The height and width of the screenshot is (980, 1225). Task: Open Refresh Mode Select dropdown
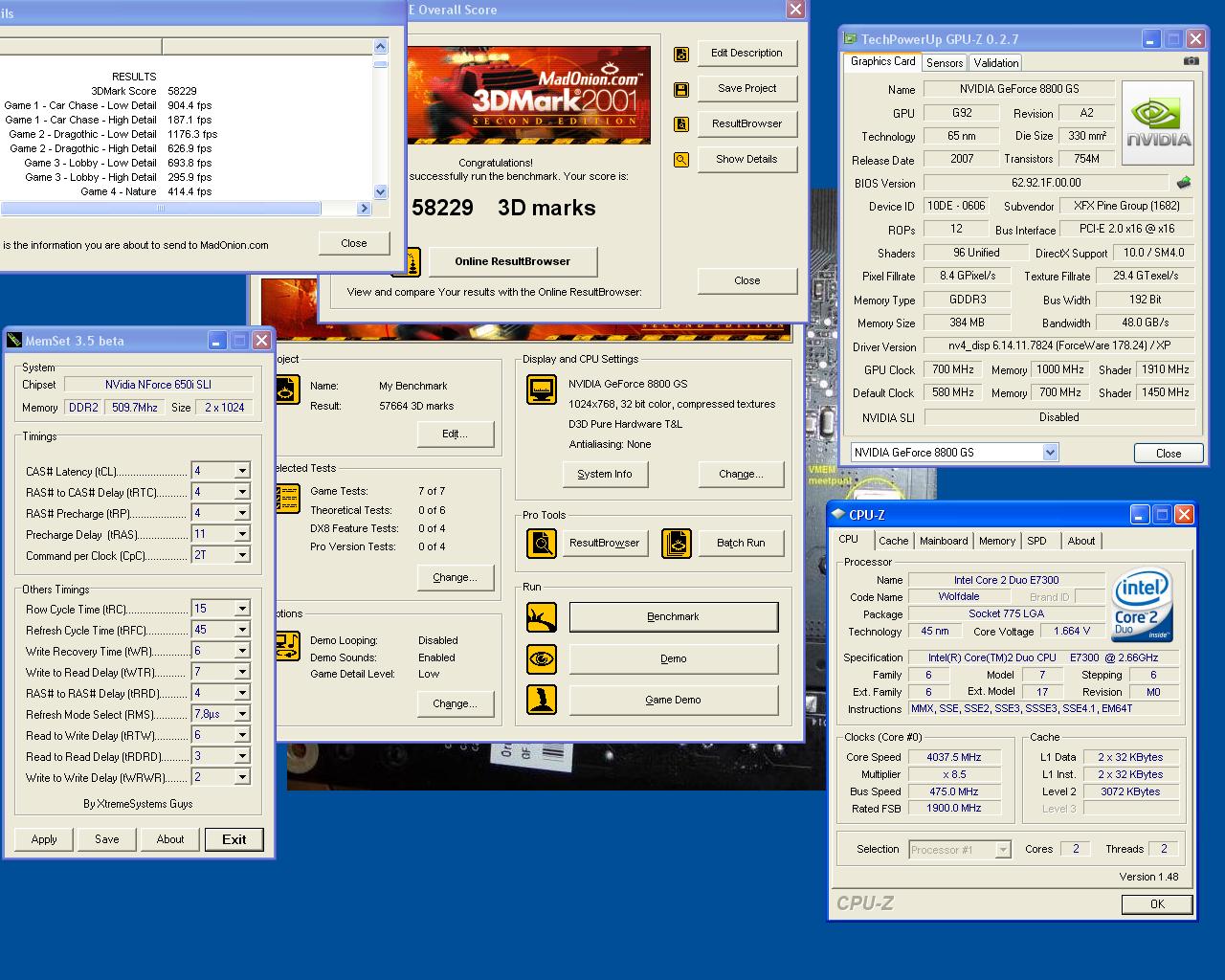(x=242, y=714)
